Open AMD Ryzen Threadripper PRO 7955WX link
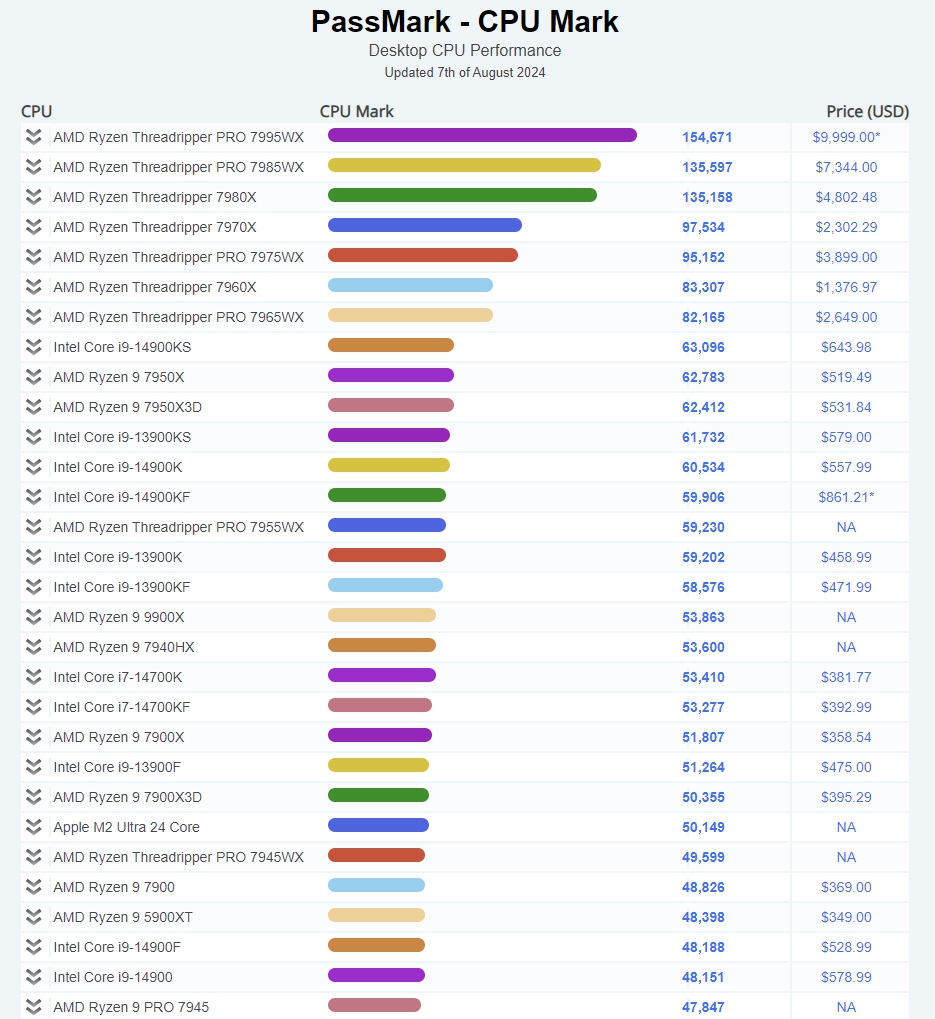This screenshot has height=1019, width=935. pos(179,527)
